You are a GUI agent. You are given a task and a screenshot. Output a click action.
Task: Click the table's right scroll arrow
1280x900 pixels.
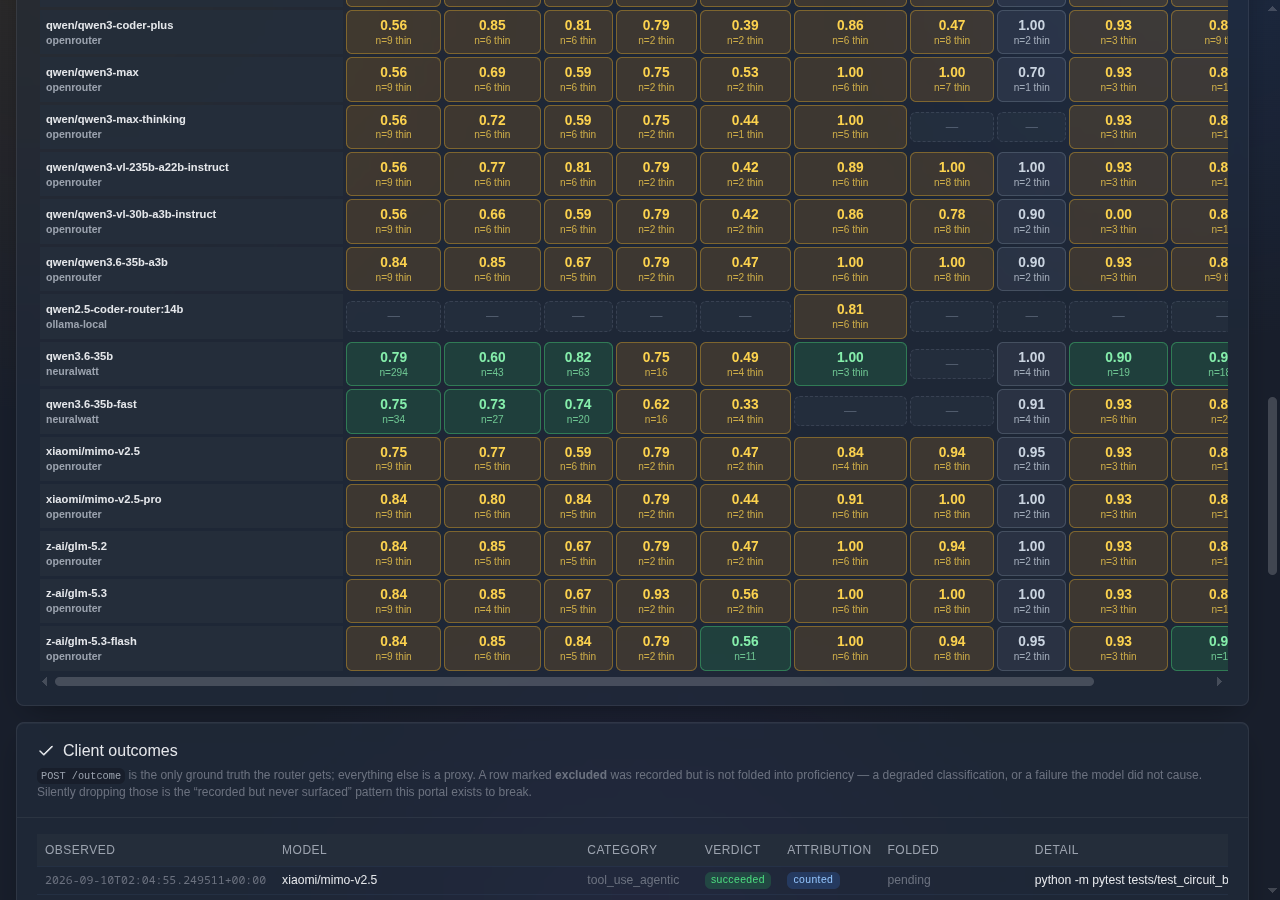[1219, 681]
